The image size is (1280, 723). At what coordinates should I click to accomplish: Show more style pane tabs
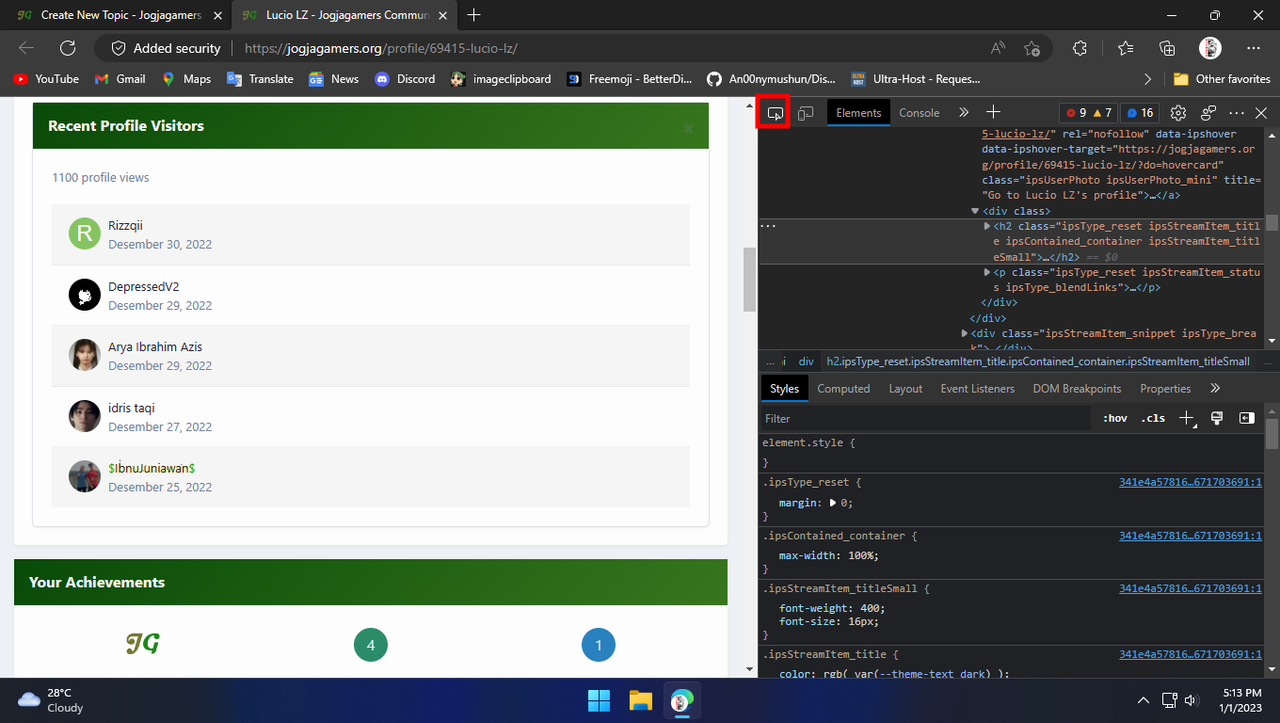tap(1215, 388)
